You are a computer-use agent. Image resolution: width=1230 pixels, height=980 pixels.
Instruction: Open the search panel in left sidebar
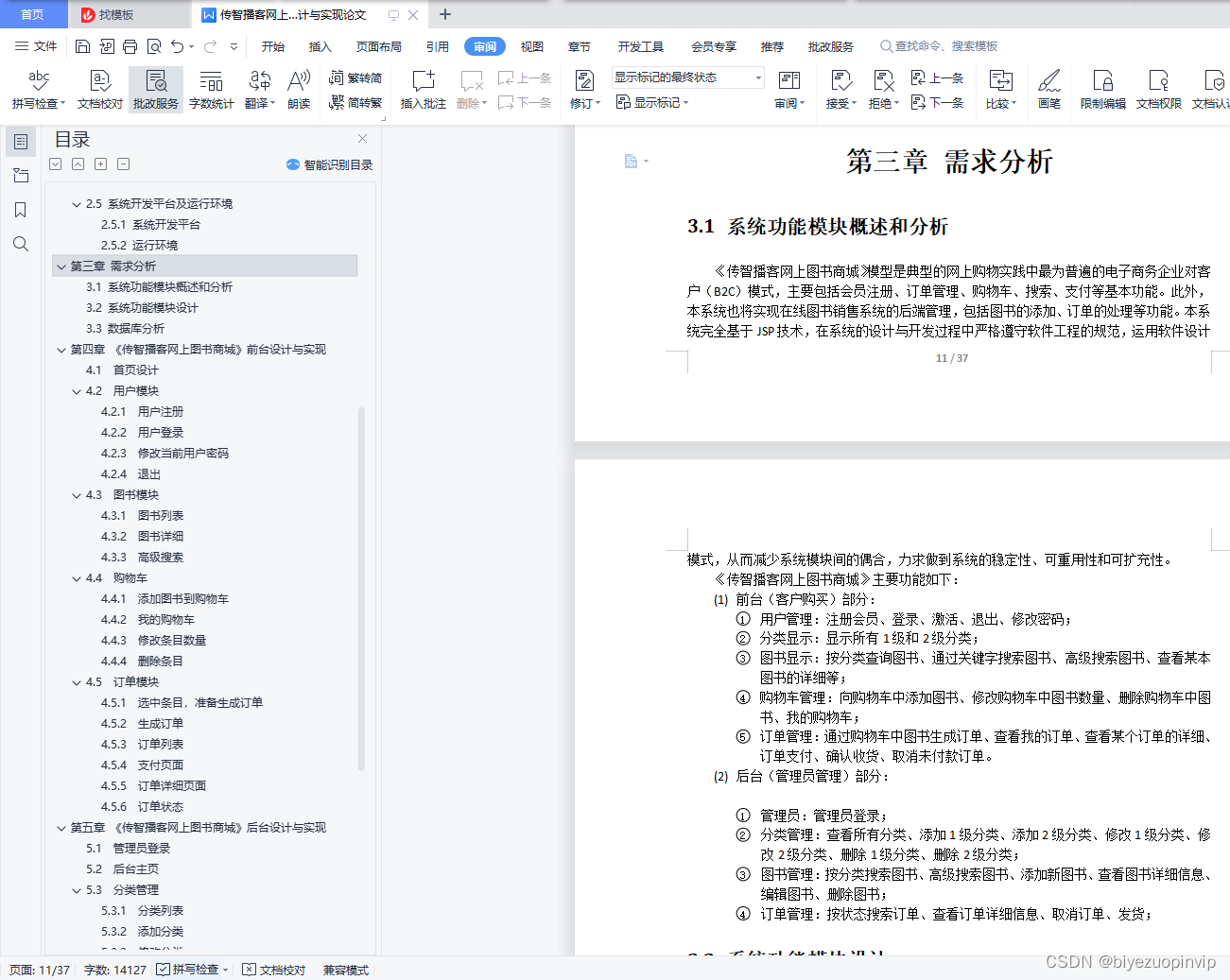tap(21, 244)
